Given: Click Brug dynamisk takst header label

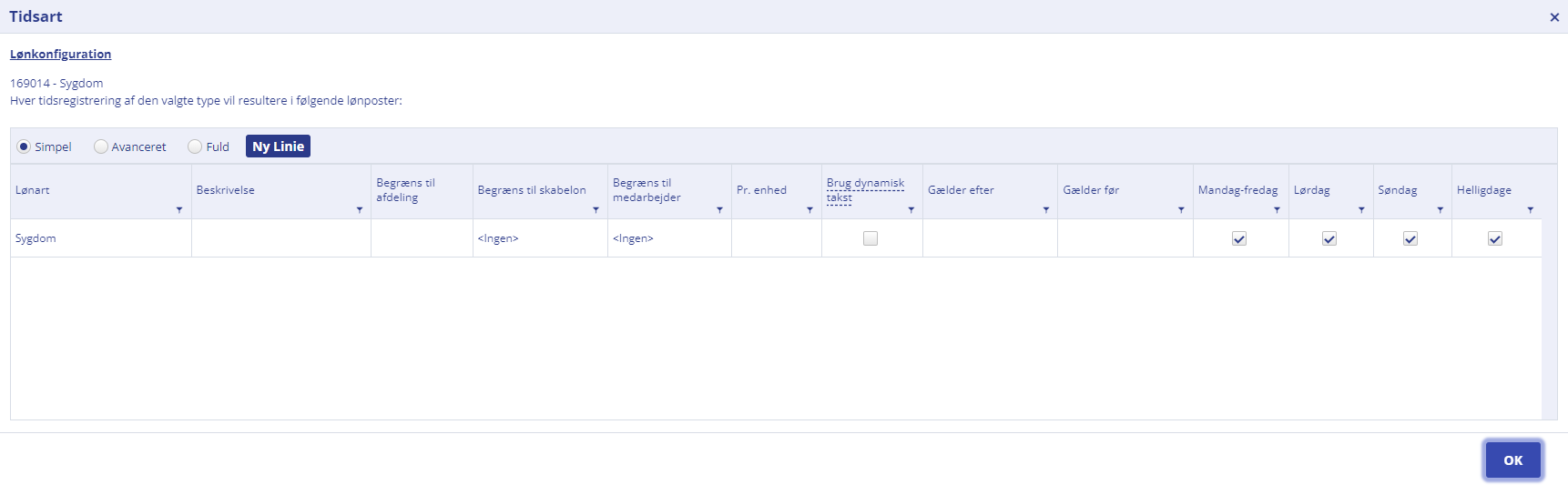Looking at the screenshot, I should [865, 190].
